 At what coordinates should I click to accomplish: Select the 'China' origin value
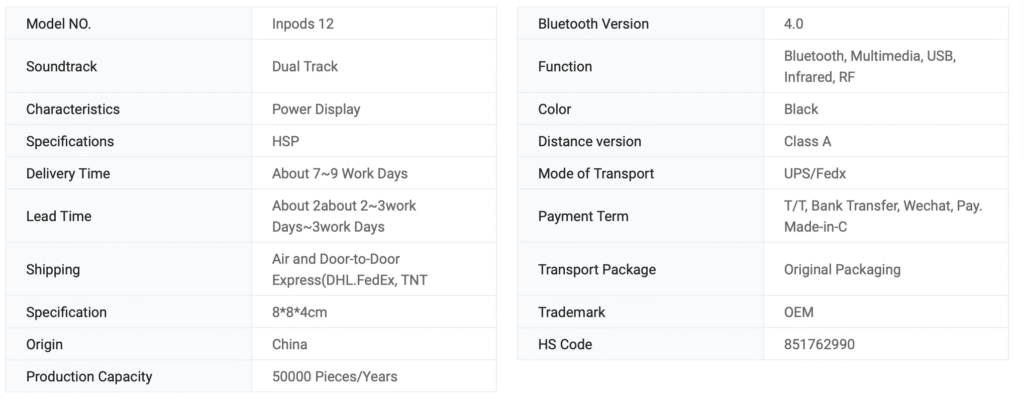click(290, 344)
